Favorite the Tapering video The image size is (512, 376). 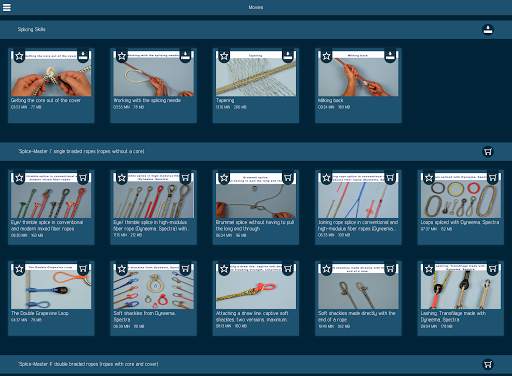tap(224, 56)
